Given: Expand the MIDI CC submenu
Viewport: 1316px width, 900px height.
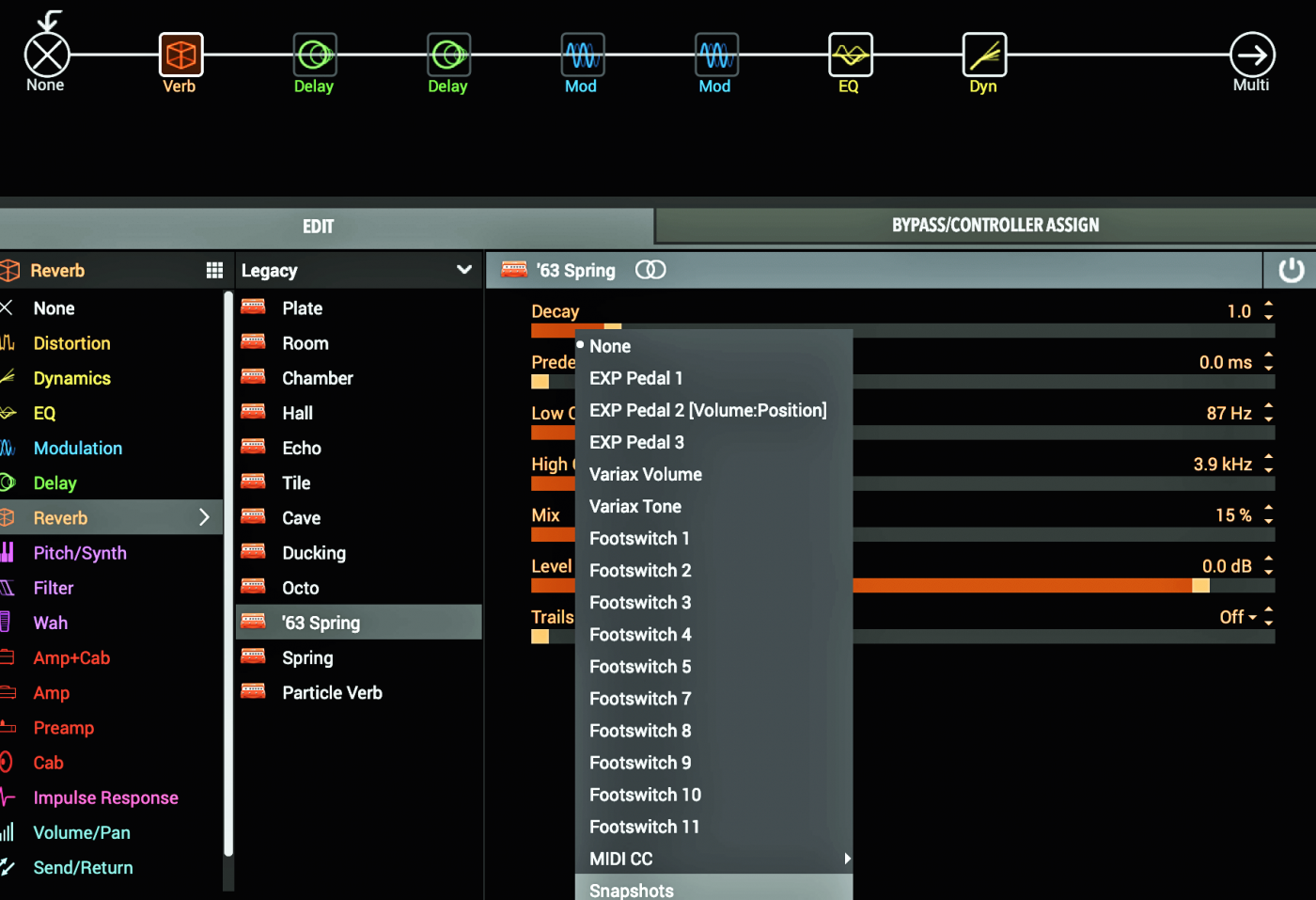Looking at the screenshot, I should (x=847, y=859).
